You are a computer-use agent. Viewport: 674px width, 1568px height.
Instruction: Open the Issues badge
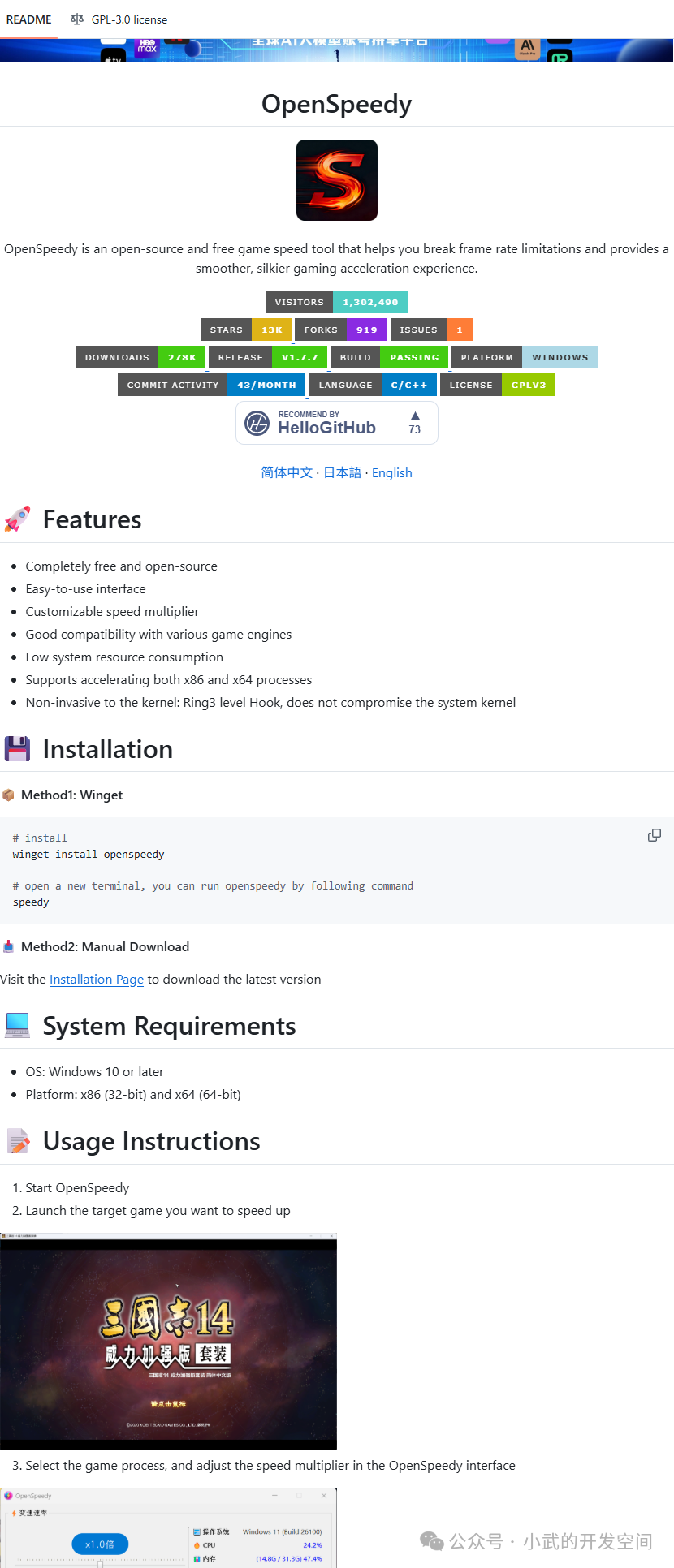point(431,330)
